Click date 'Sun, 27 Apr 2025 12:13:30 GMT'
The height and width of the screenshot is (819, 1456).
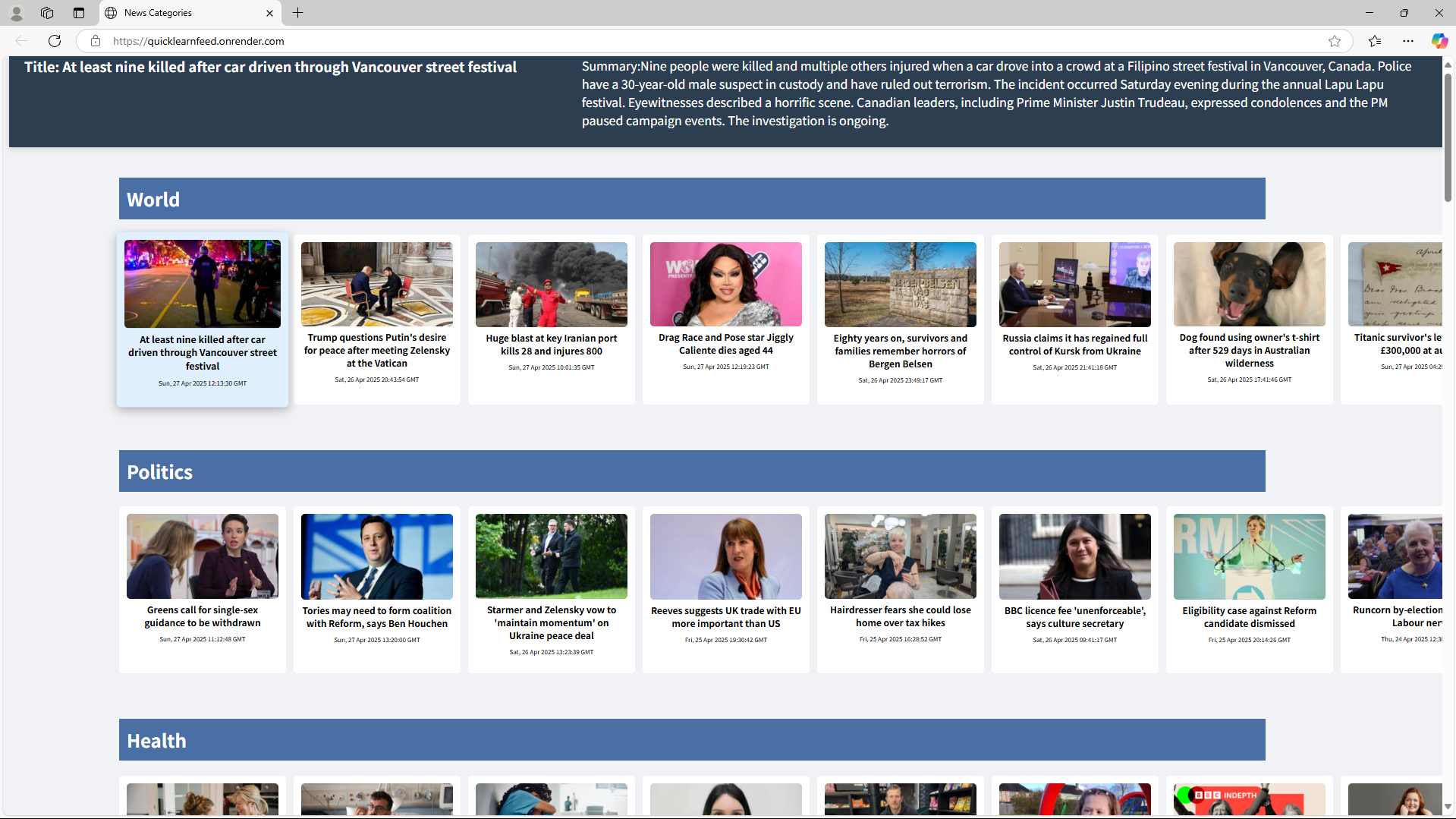(x=203, y=383)
